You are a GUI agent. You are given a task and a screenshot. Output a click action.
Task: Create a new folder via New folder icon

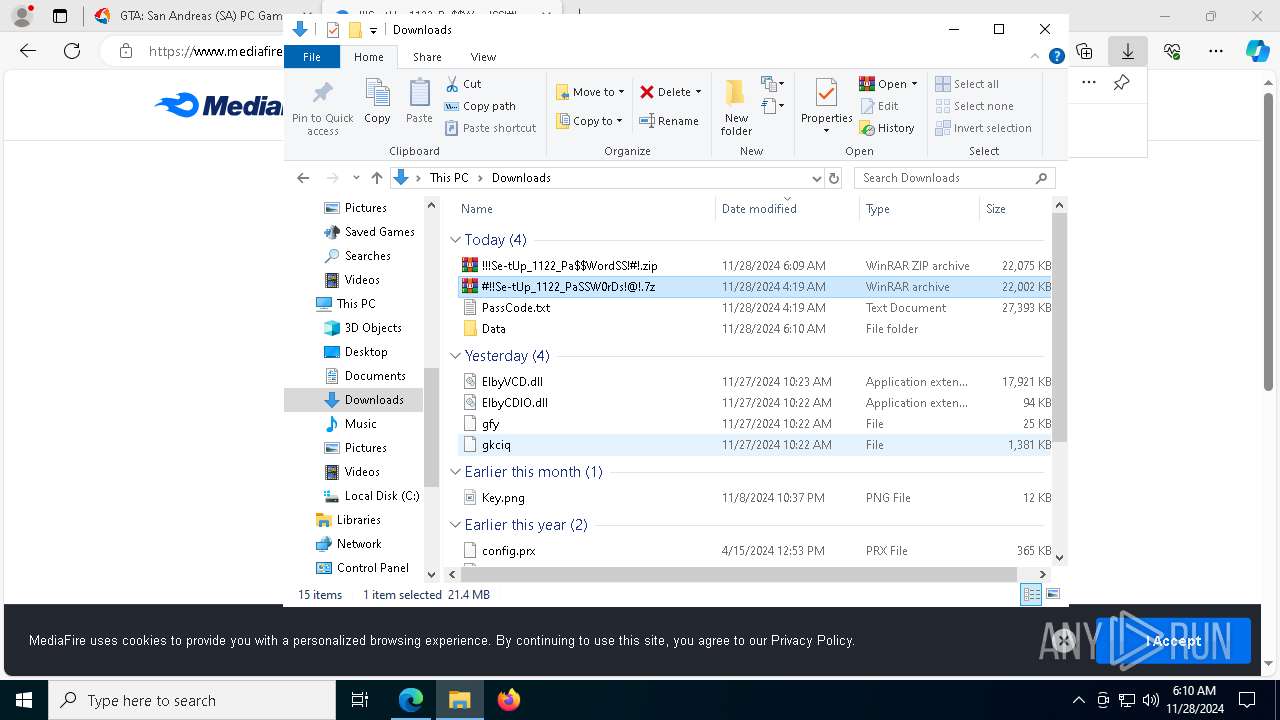click(x=736, y=107)
